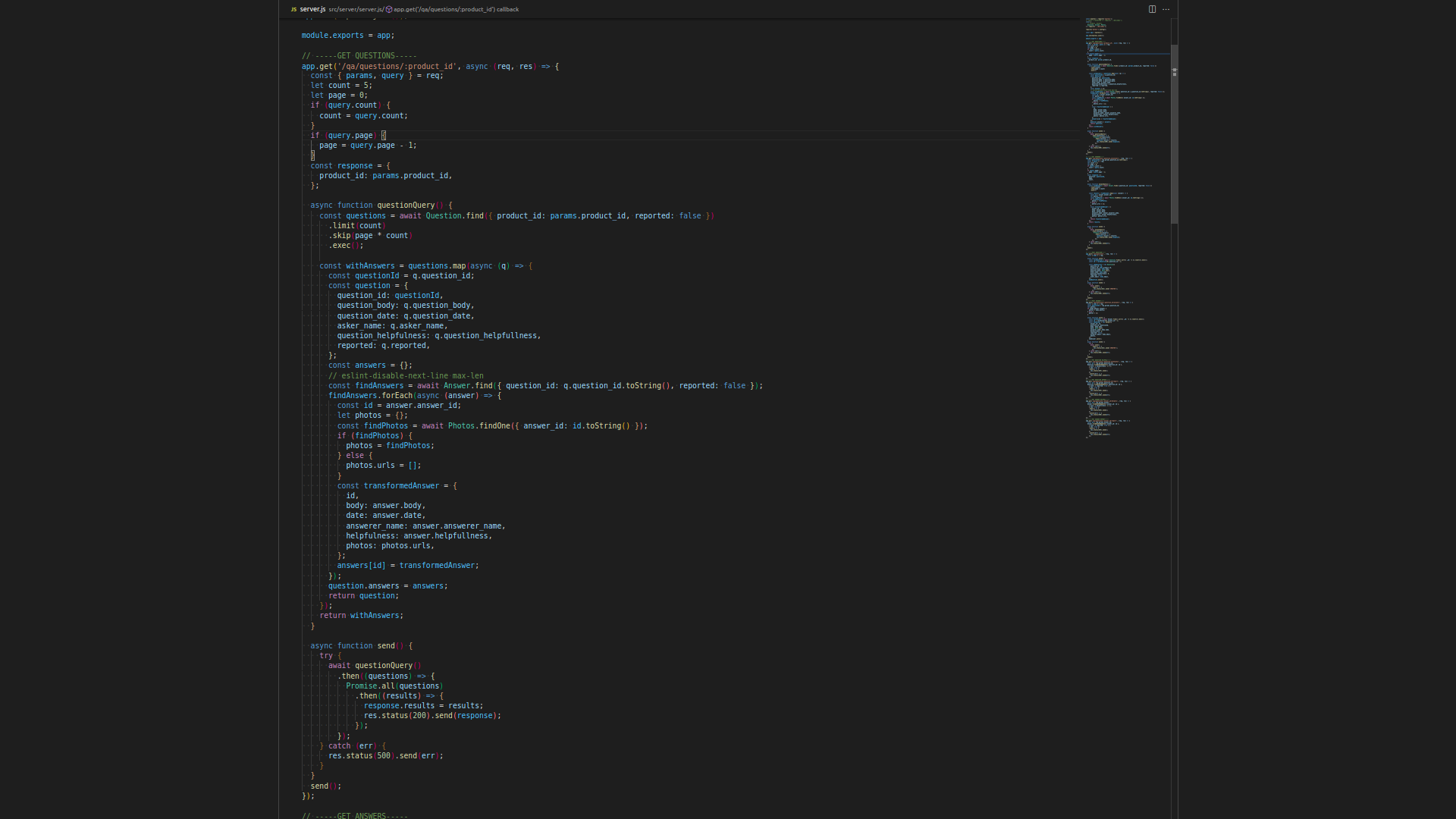Click 'findAnswers.forEach(async (answer) => {' line
1456x819 pixels.
[415, 395]
